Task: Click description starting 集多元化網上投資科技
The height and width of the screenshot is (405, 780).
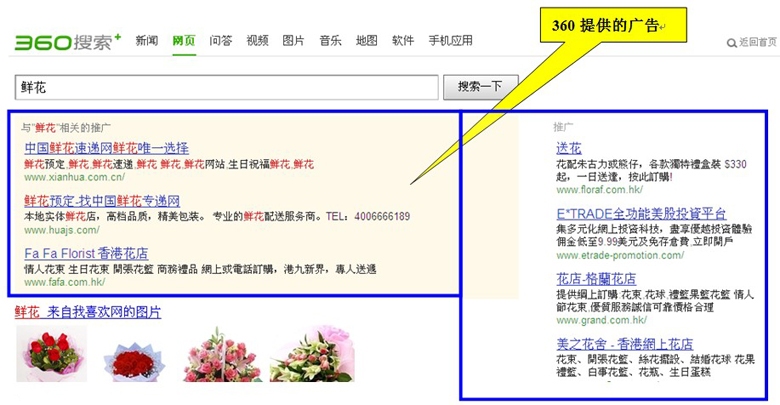Action: [x=654, y=235]
